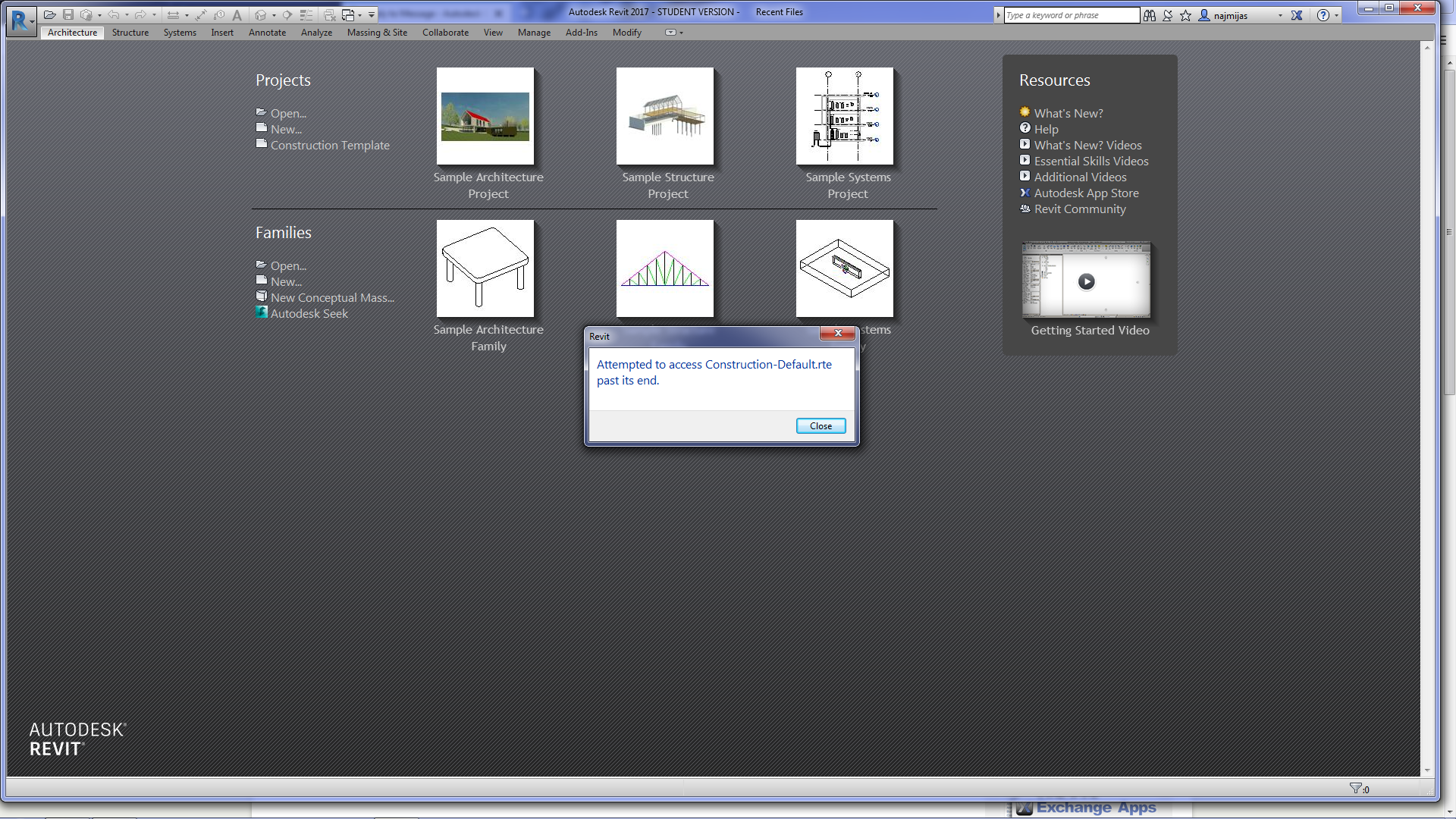
Task: Expand the undo history dropdown arrow
Action: click(127, 15)
